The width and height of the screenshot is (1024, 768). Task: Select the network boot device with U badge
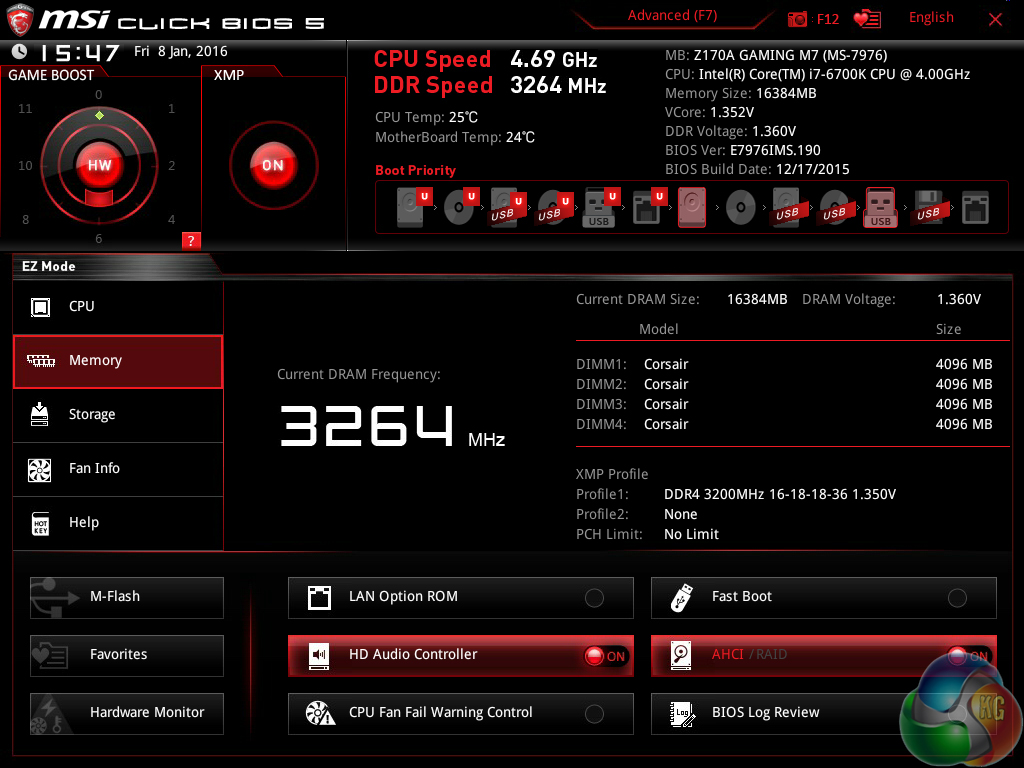(x=648, y=207)
